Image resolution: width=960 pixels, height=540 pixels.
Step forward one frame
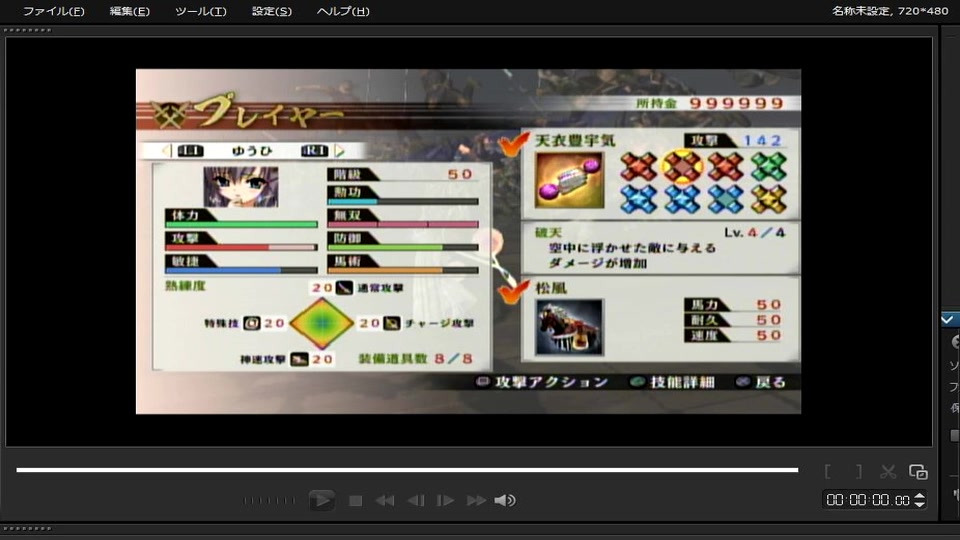(445, 501)
